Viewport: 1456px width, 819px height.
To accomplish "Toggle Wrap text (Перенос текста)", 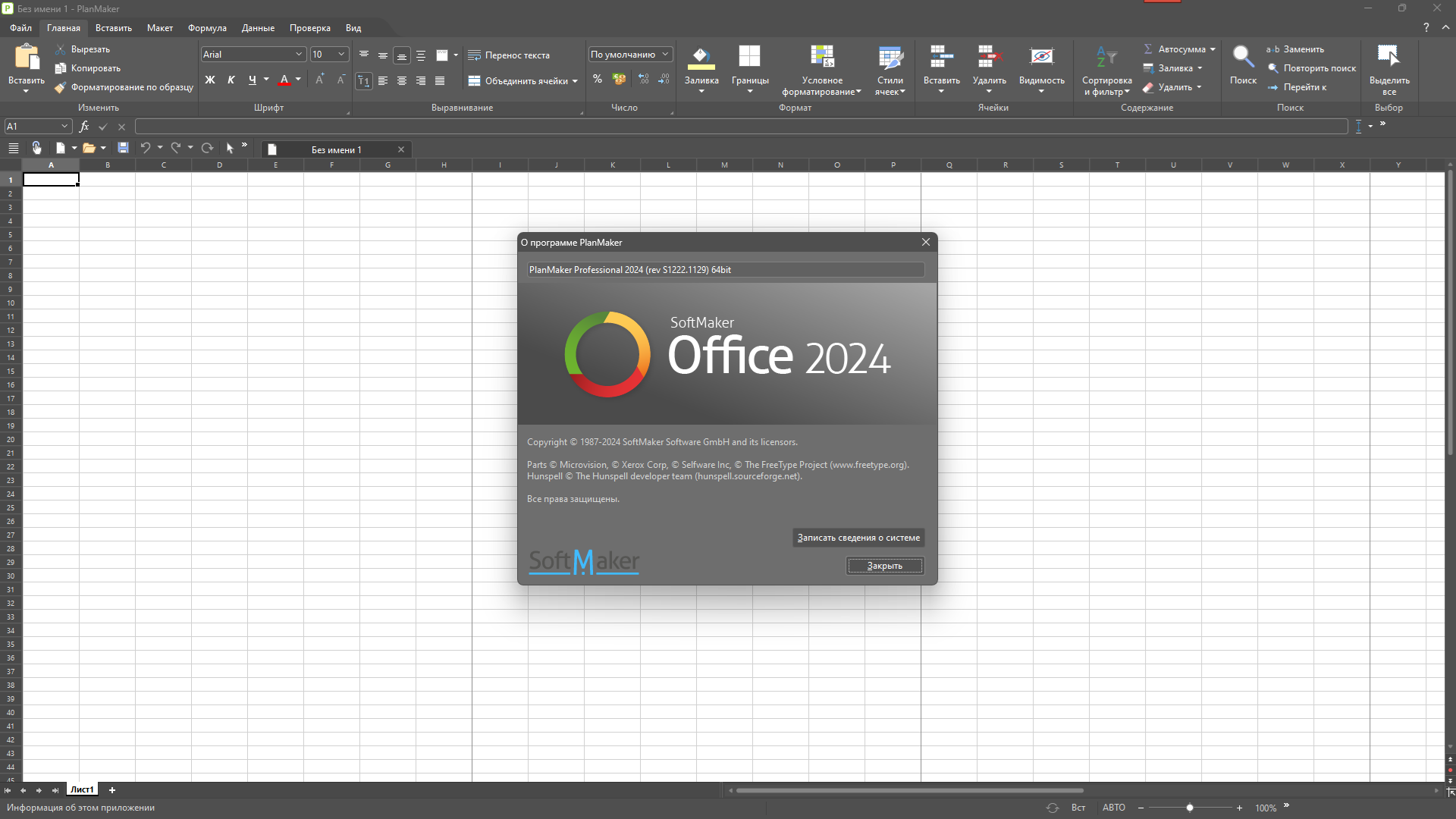I will coord(509,55).
